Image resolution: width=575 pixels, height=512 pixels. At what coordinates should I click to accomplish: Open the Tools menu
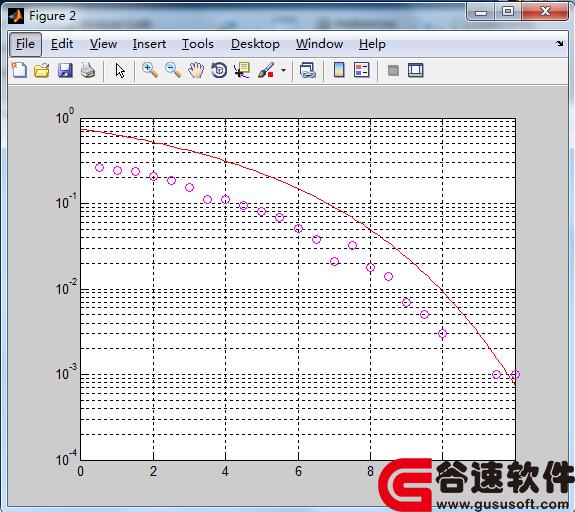pos(198,44)
